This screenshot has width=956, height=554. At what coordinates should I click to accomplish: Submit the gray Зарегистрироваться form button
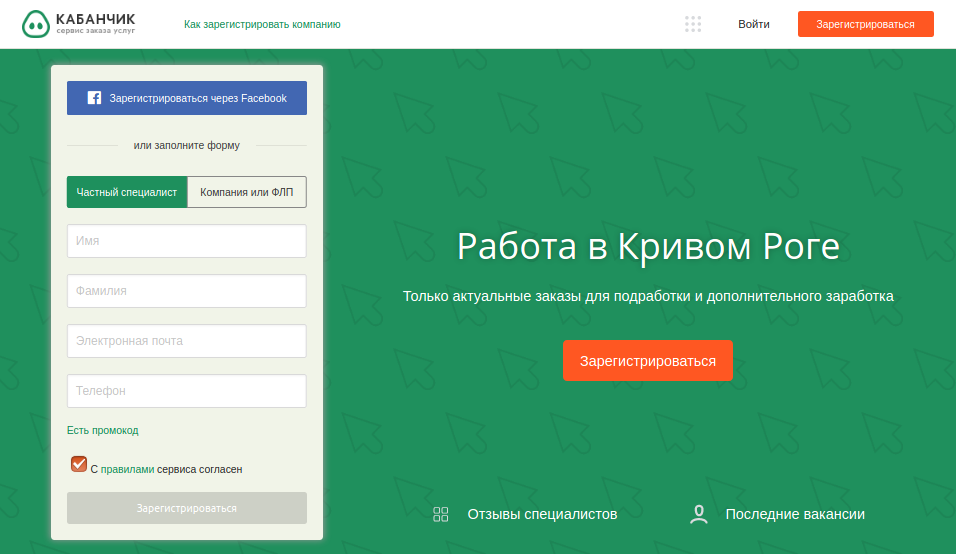point(187,508)
